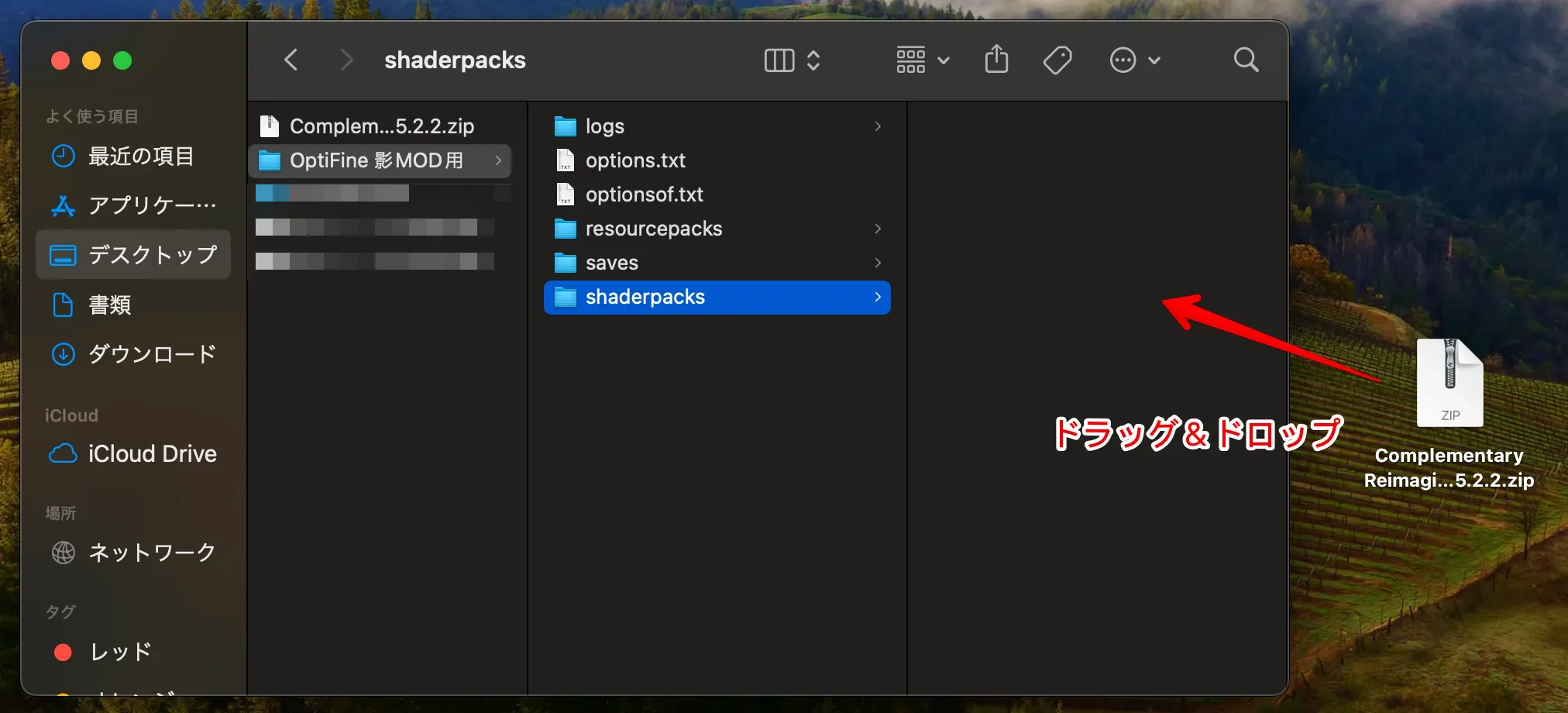1568x713 pixels.
Task: Click the optionsof.txt file icon
Action: (x=566, y=195)
